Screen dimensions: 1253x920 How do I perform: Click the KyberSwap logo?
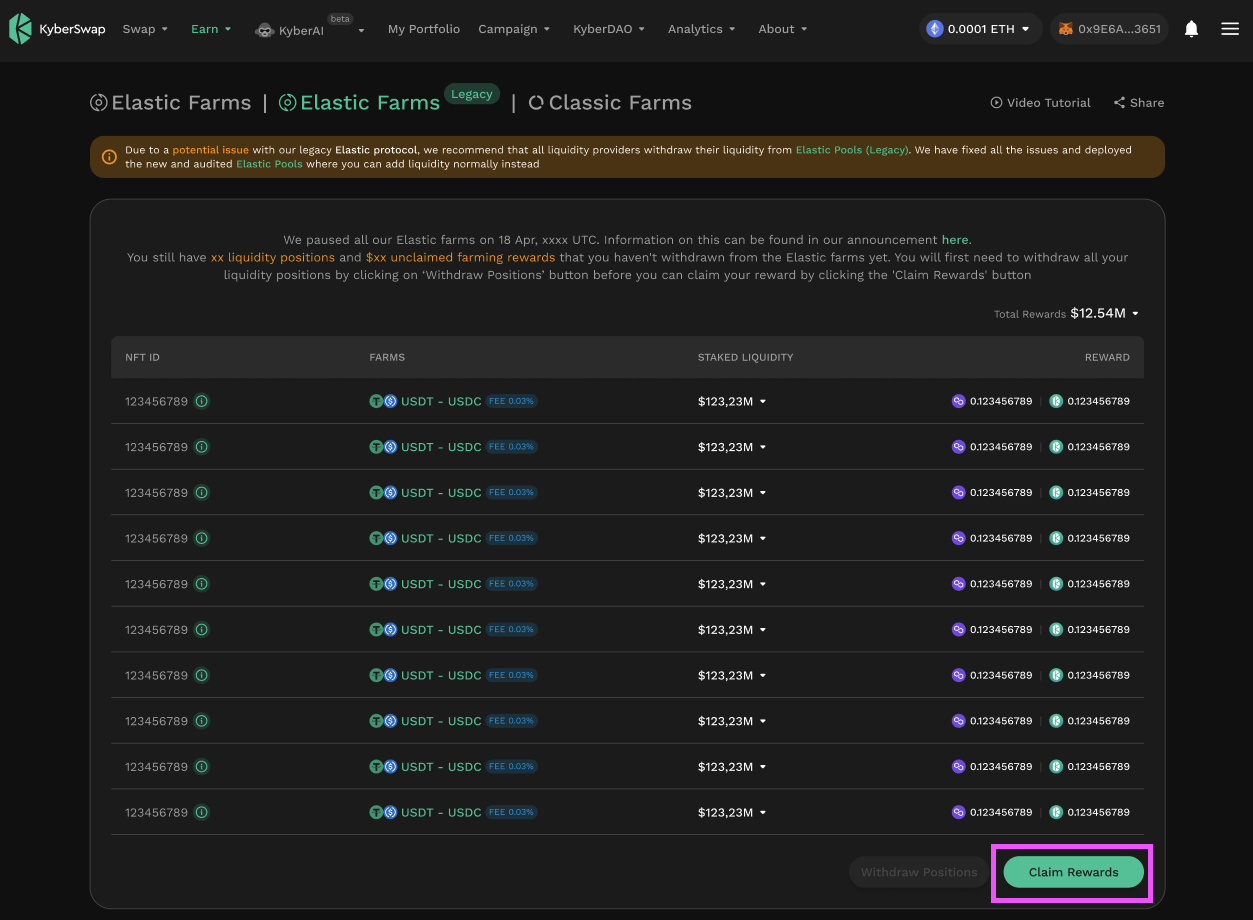pos(57,29)
